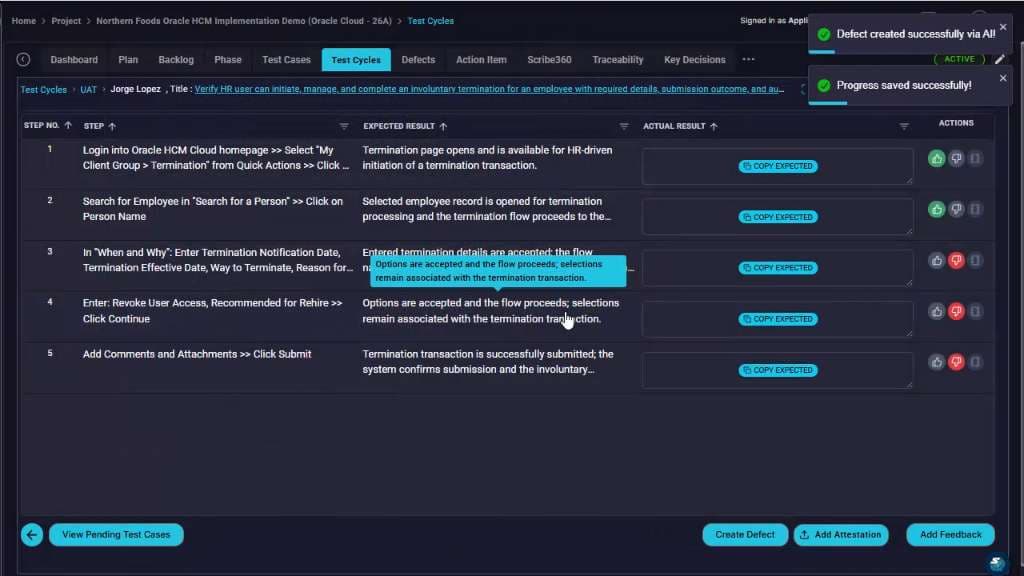The height and width of the screenshot is (576, 1024).
Task: Click the Test Cycles link in the sub-breadcrumb
Action: (43, 89)
